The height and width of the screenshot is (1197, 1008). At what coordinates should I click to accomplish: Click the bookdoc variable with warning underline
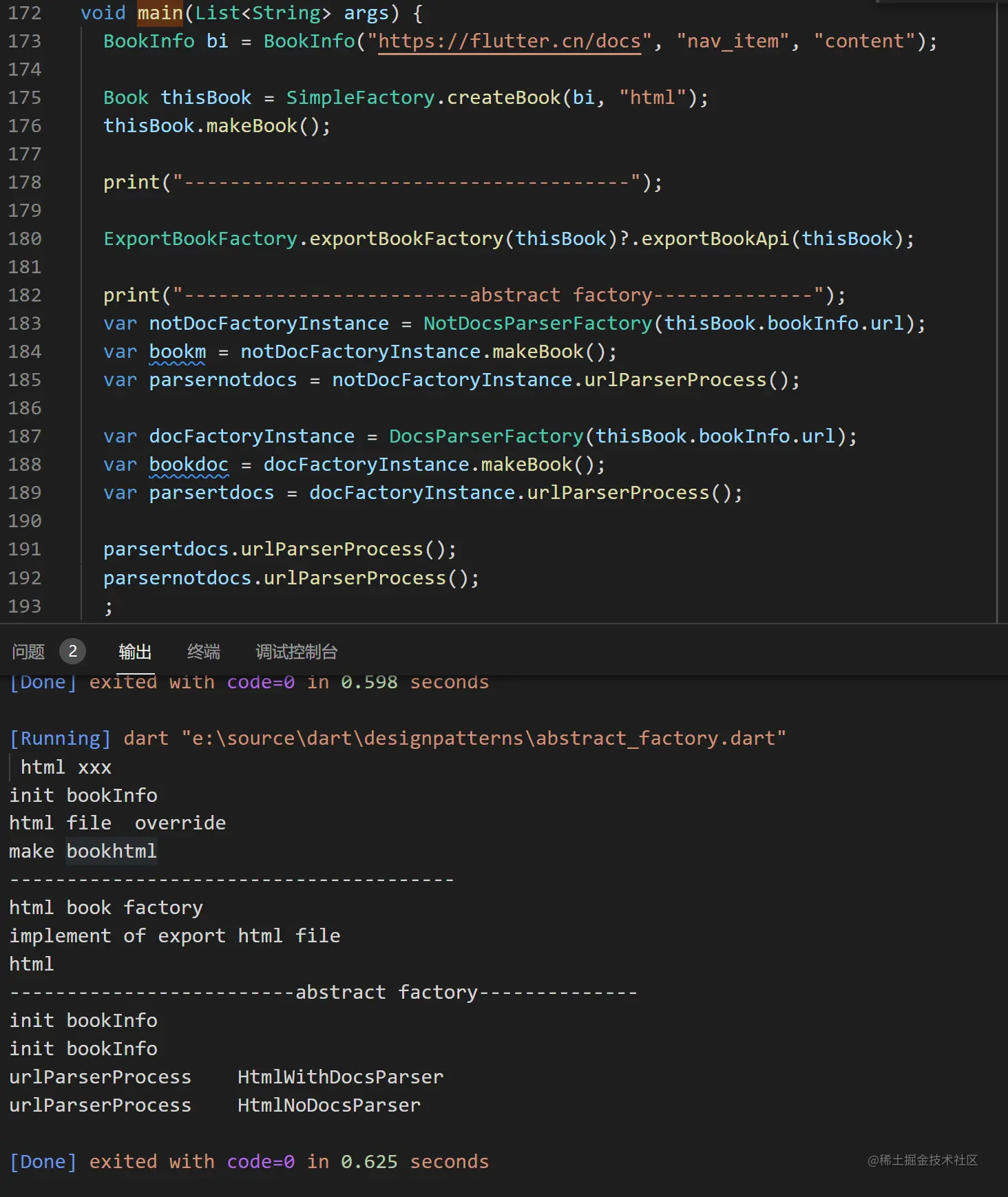tap(189, 465)
